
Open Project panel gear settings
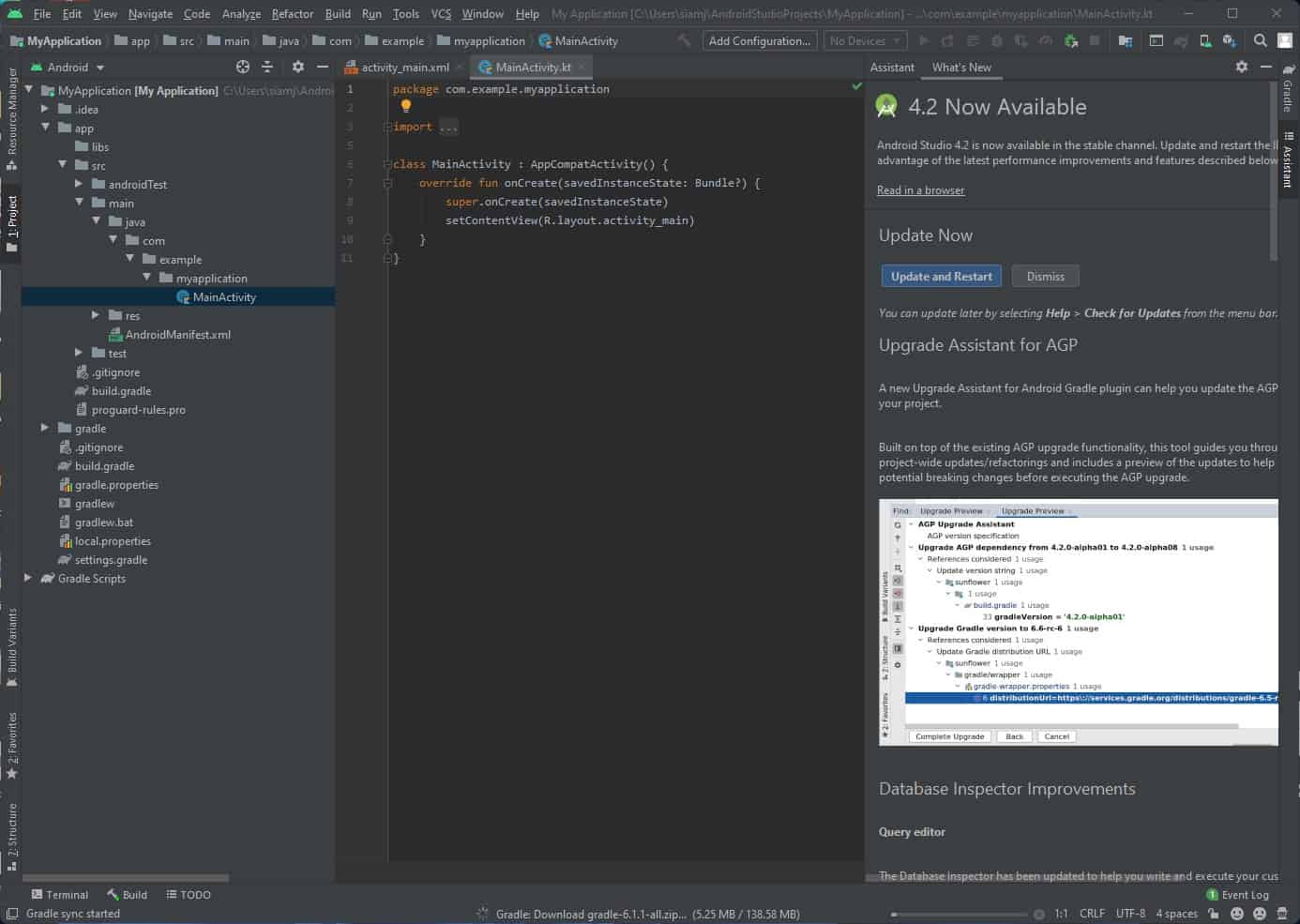click(298, 67)
